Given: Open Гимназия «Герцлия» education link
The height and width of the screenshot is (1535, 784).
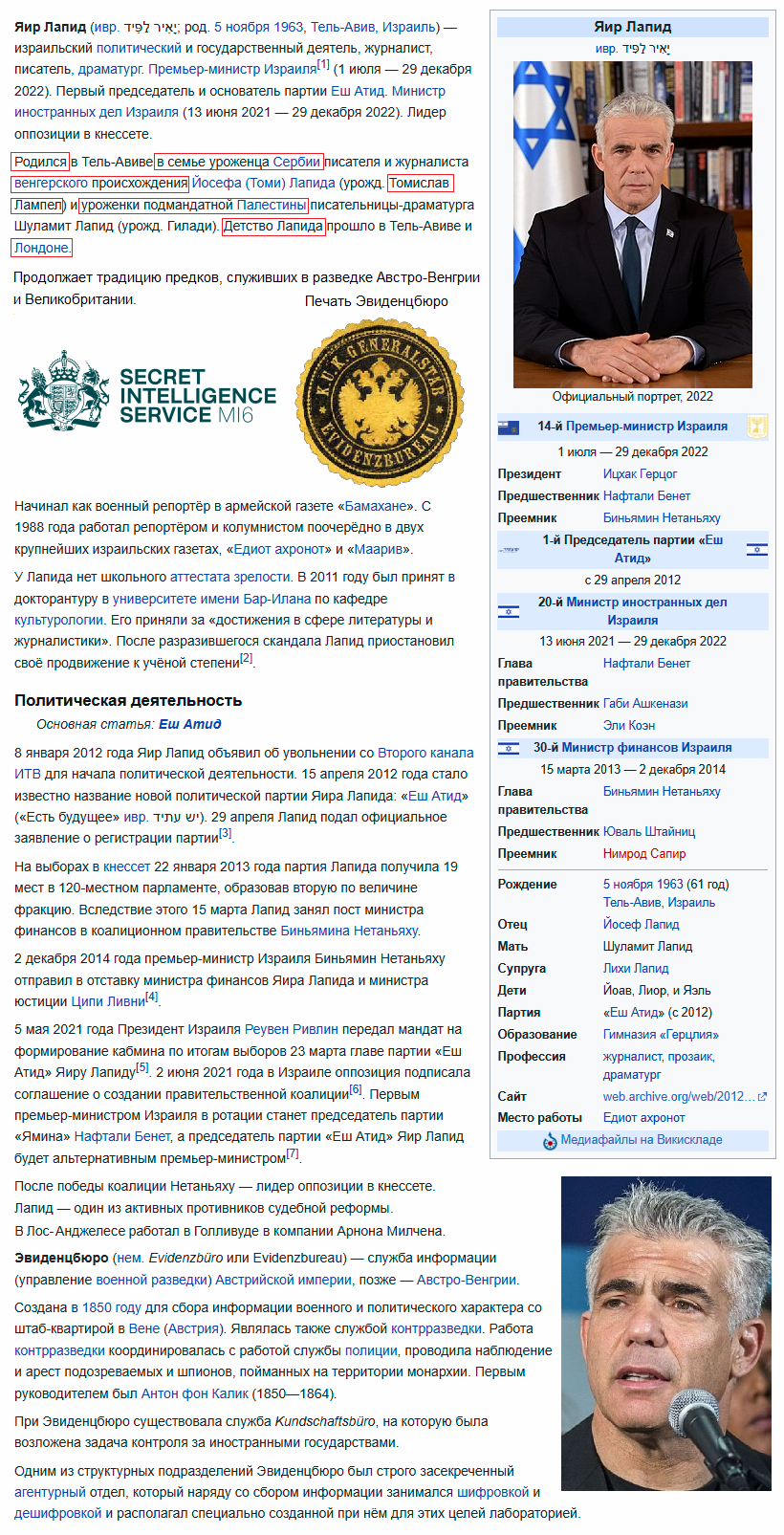Looking at the screenshot, I should click(x=661, y=1034).
